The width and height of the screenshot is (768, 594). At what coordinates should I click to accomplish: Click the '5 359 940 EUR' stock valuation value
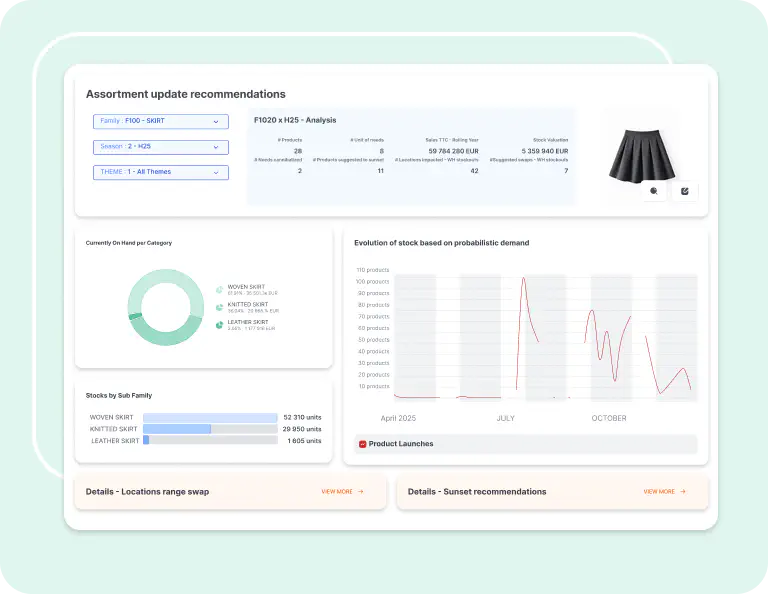[545, 151]
